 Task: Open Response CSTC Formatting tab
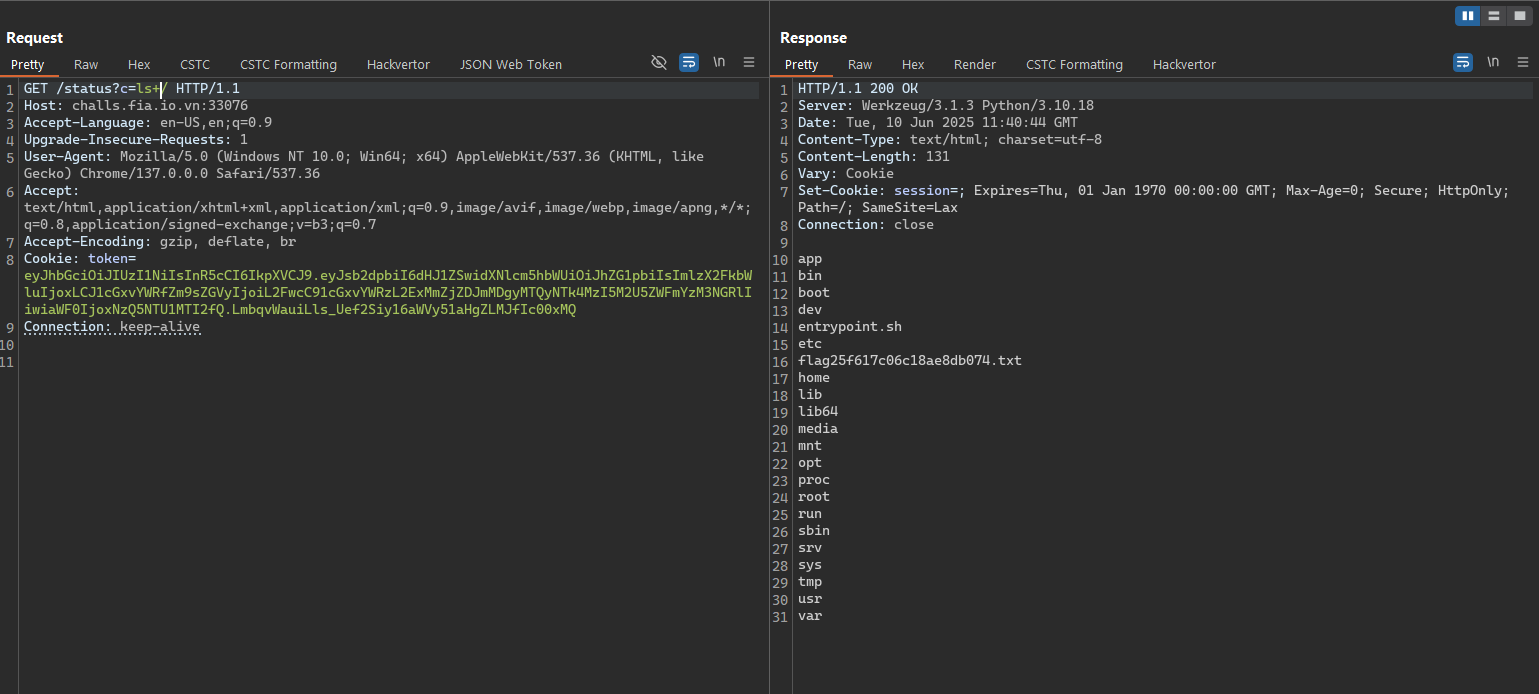pos(1074,64)
